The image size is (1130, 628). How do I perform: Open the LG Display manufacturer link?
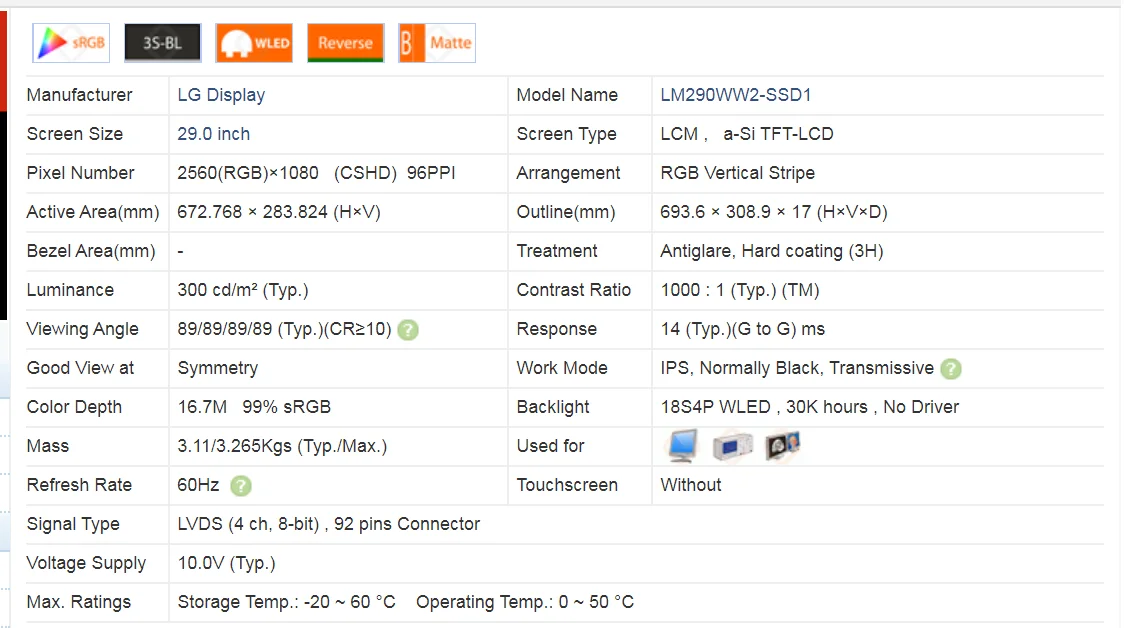[x=221, y=95]
